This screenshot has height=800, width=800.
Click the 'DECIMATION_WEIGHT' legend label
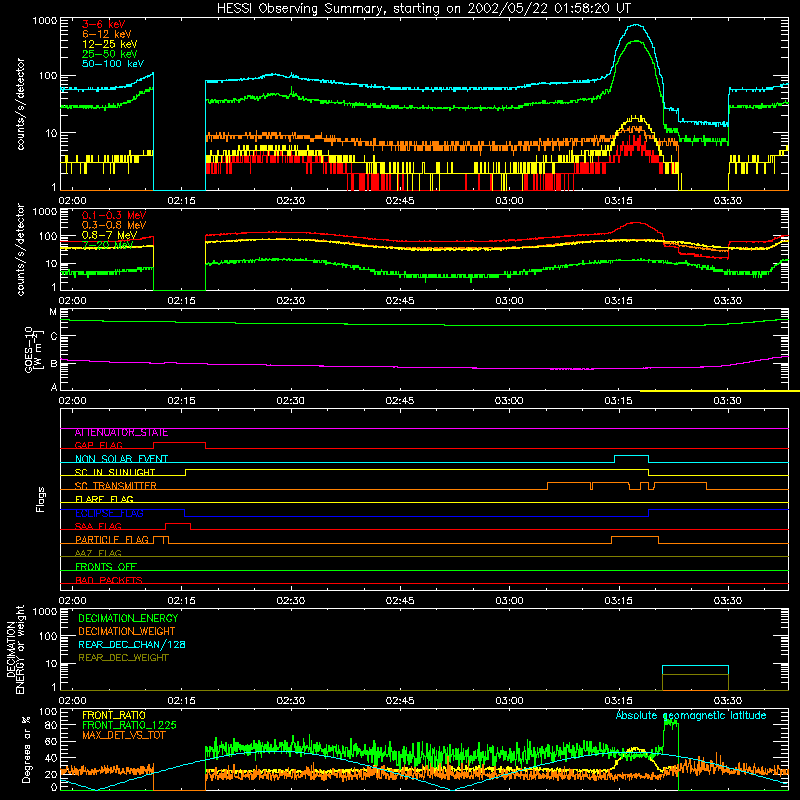tap(127, 631)
